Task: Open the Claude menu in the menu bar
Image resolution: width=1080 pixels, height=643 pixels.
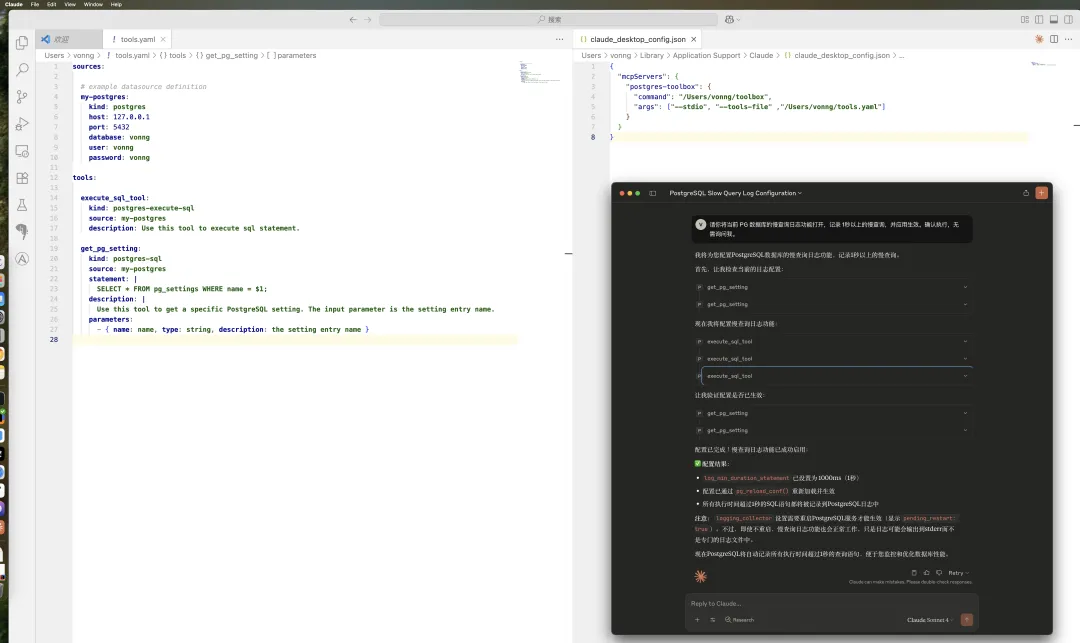Action: pyautogui.click(x=14, y=3)
